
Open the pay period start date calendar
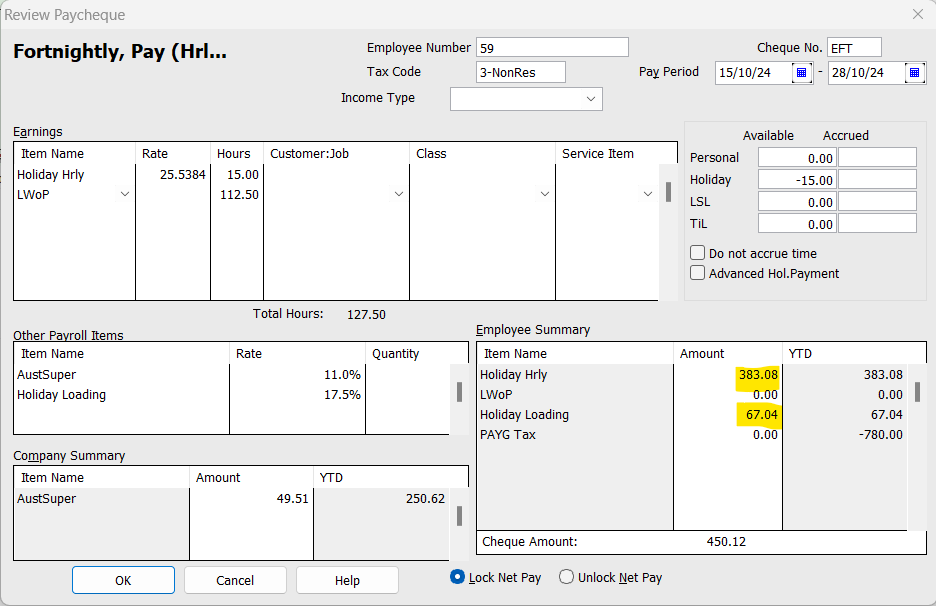(802, 73)
